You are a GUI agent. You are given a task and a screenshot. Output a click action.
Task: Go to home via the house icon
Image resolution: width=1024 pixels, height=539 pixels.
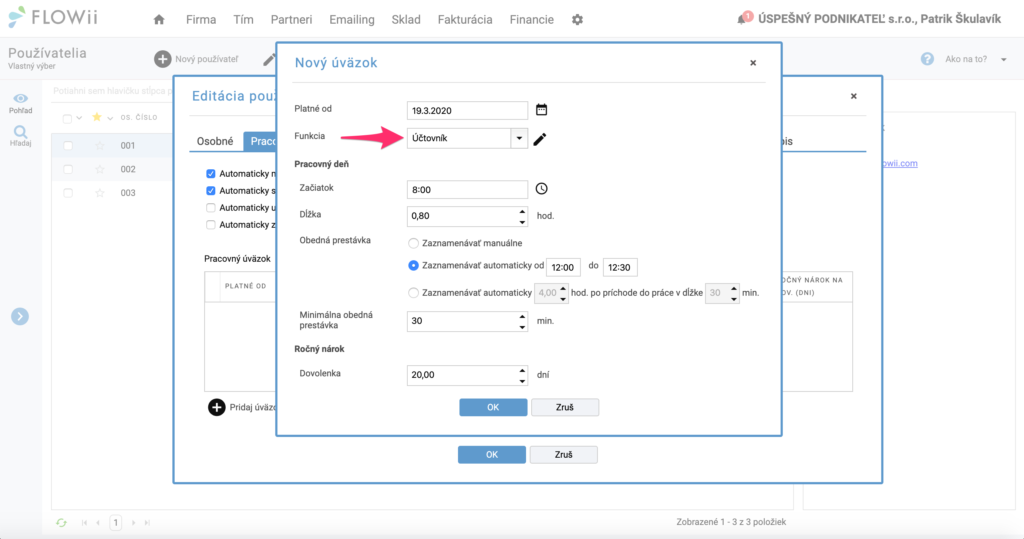(x=159, y=20)
